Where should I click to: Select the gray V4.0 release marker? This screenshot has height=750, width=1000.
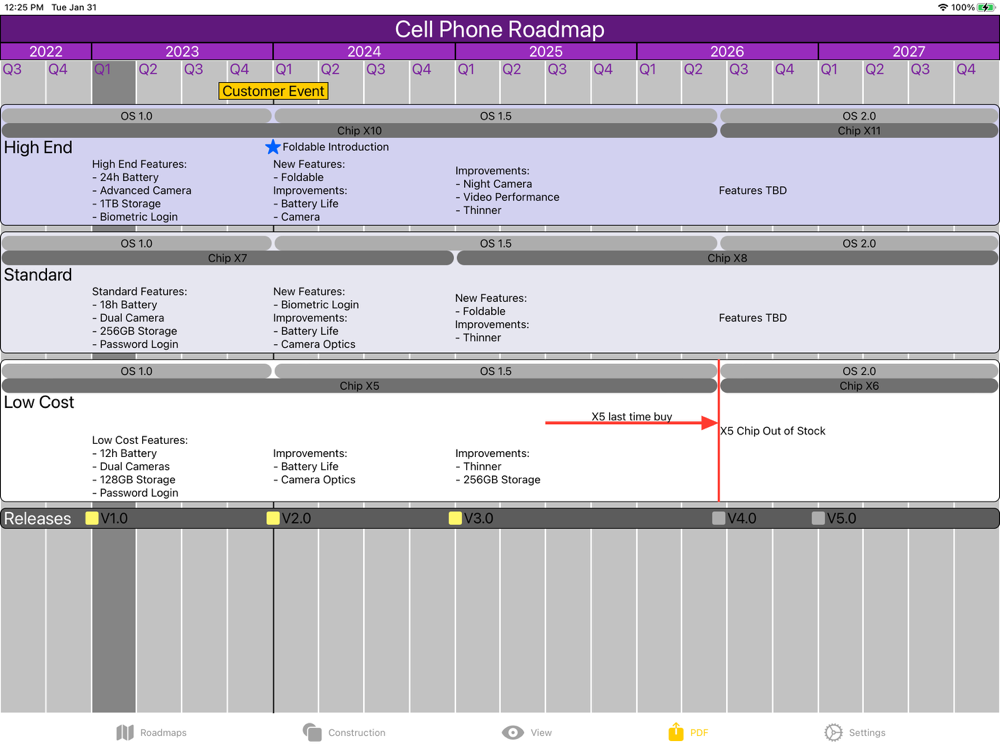tap(718, 518)
